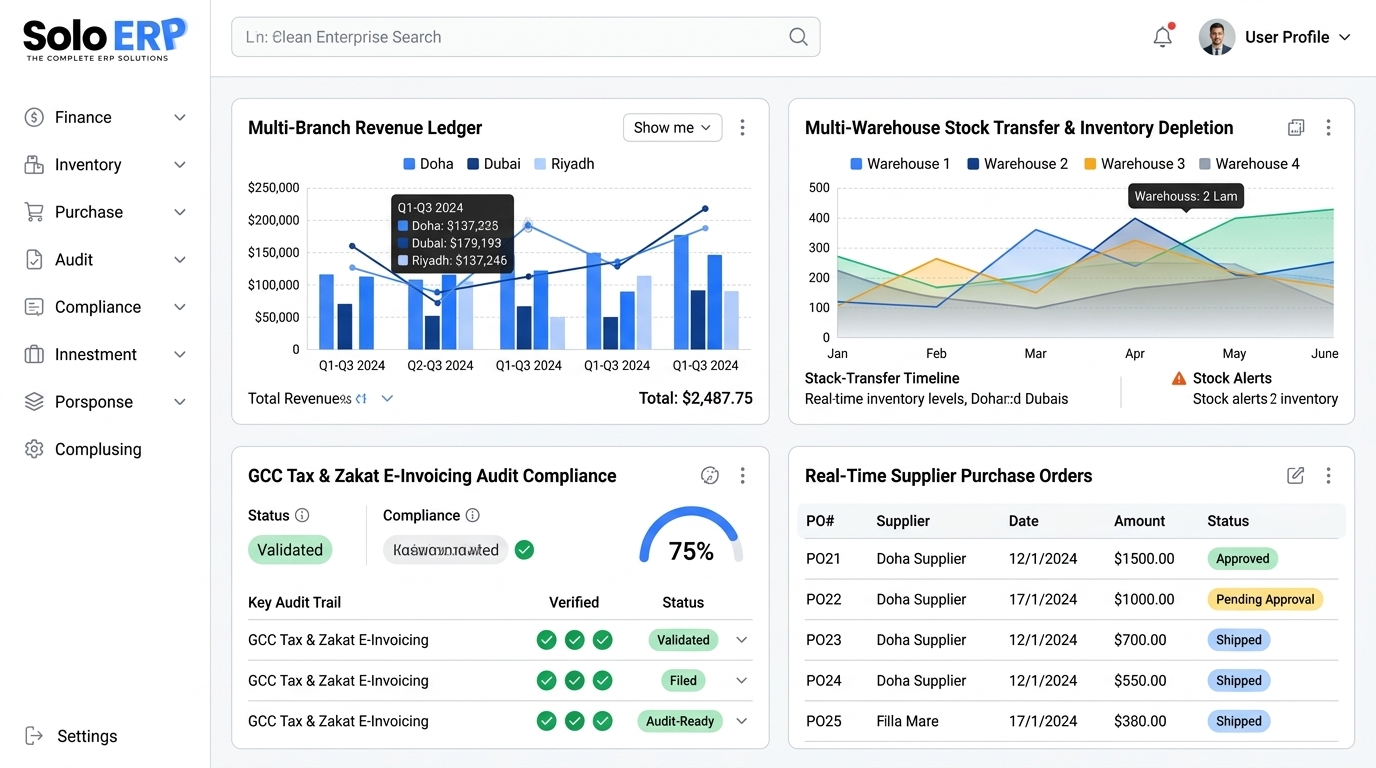Click the Approved badge for PO21
The width and height of the screenshot is (1376, 768).
(x=1243, y=559)
